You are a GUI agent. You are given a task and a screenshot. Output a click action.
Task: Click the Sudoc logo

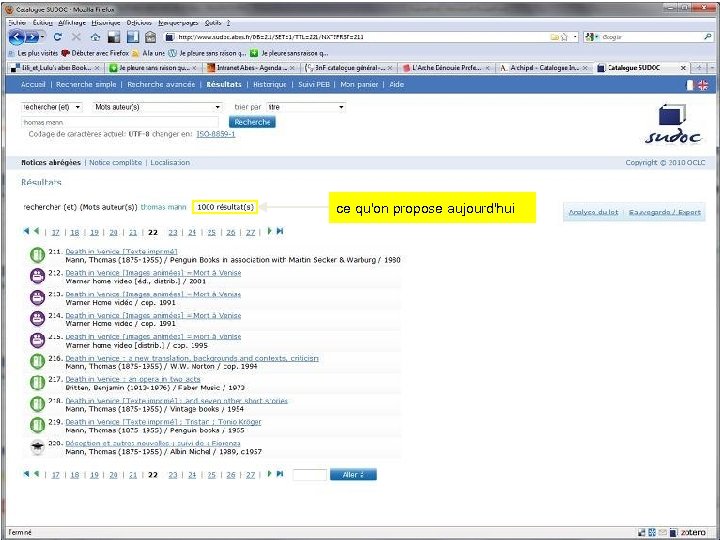click(673, 124)
